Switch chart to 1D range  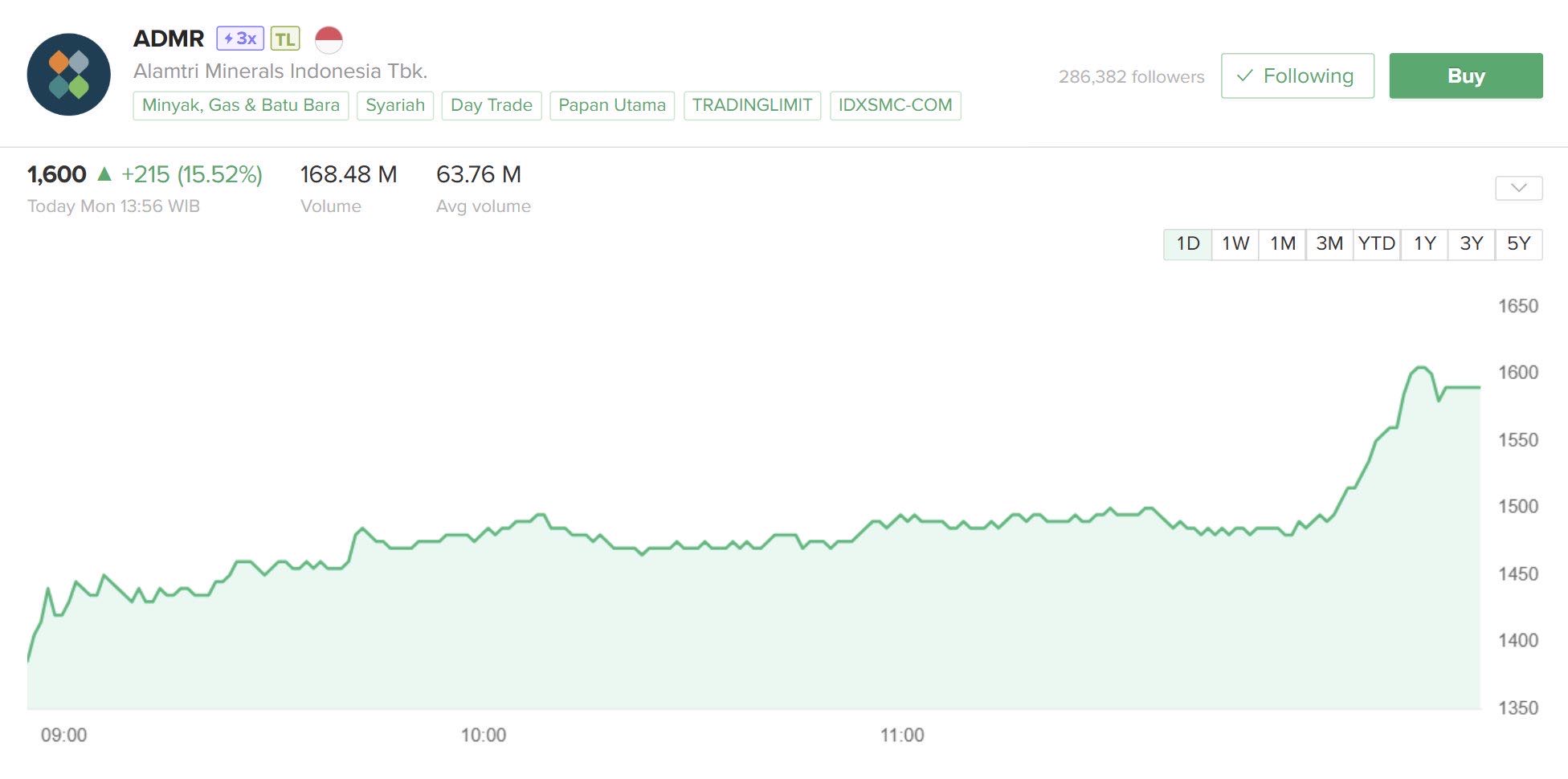(1187, 244)
